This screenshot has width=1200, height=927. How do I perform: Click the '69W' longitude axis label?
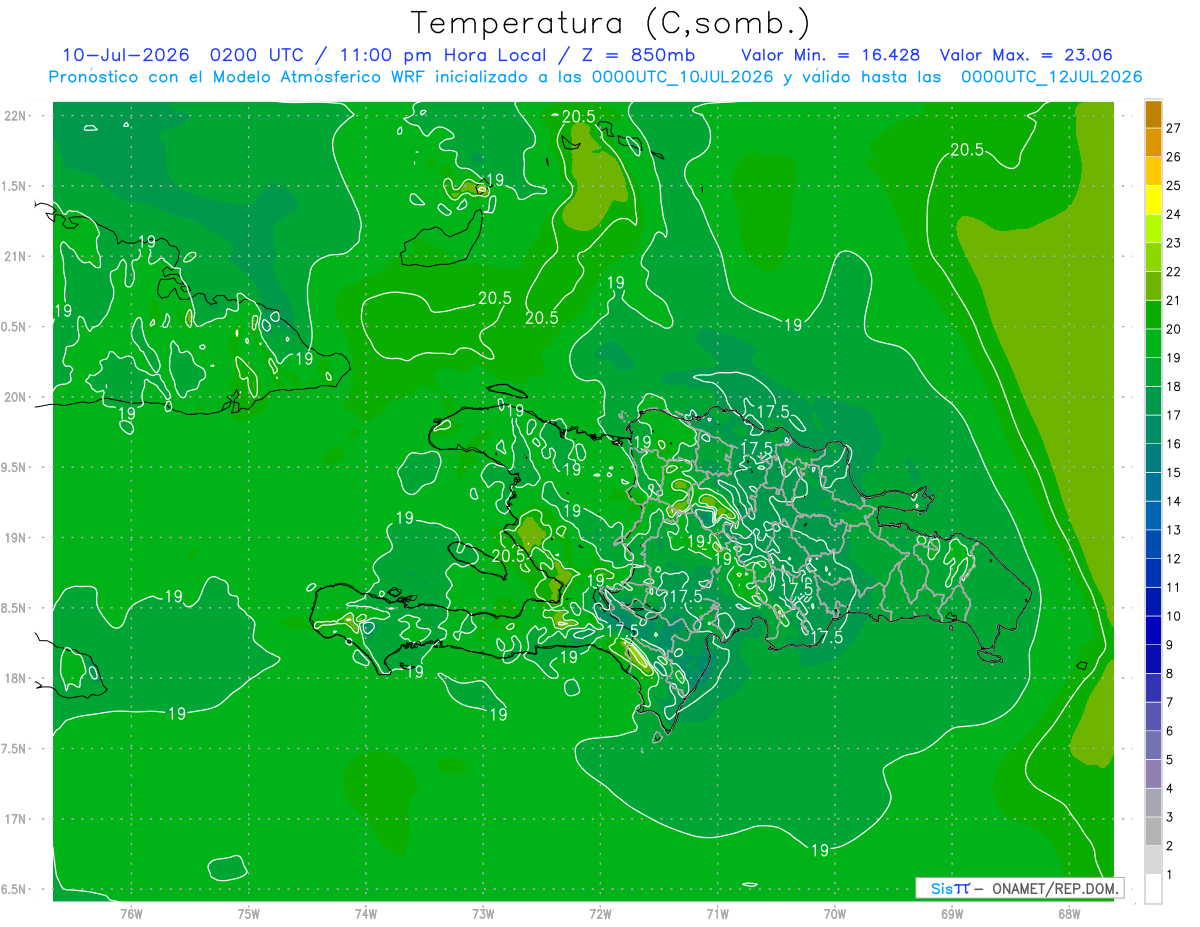(x=952, y=913)
